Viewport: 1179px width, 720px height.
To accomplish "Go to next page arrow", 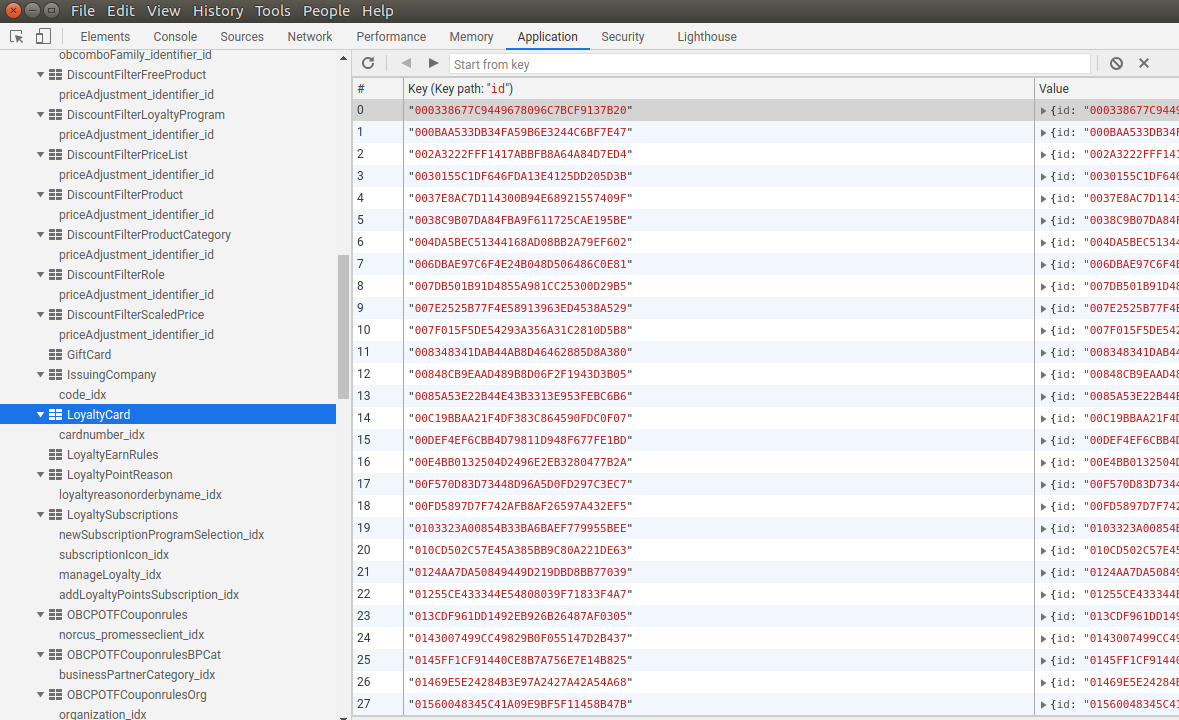I will [x=433, y=64].
